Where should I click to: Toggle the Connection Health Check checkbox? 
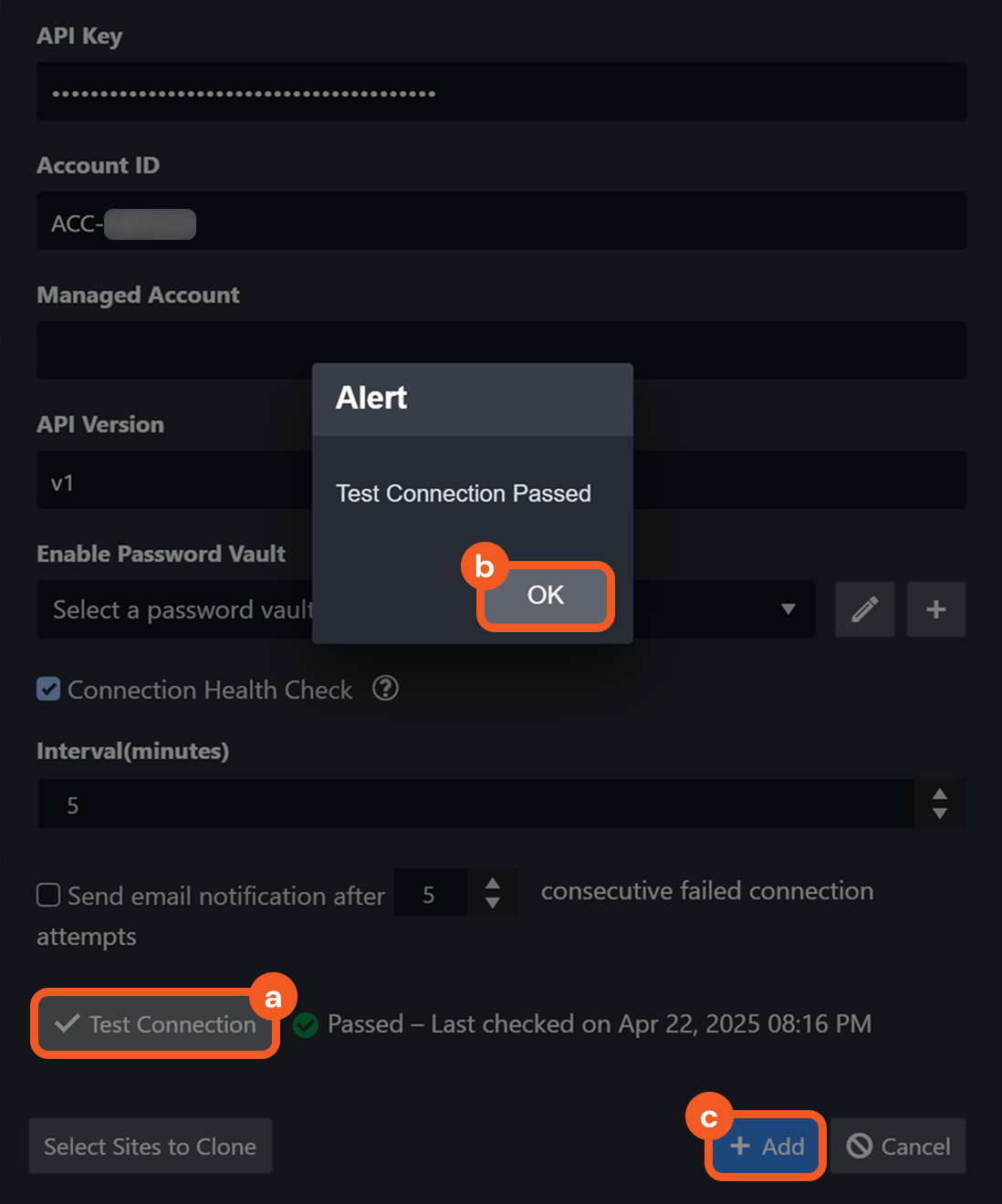pyautogui.click(x=48, y=690)
